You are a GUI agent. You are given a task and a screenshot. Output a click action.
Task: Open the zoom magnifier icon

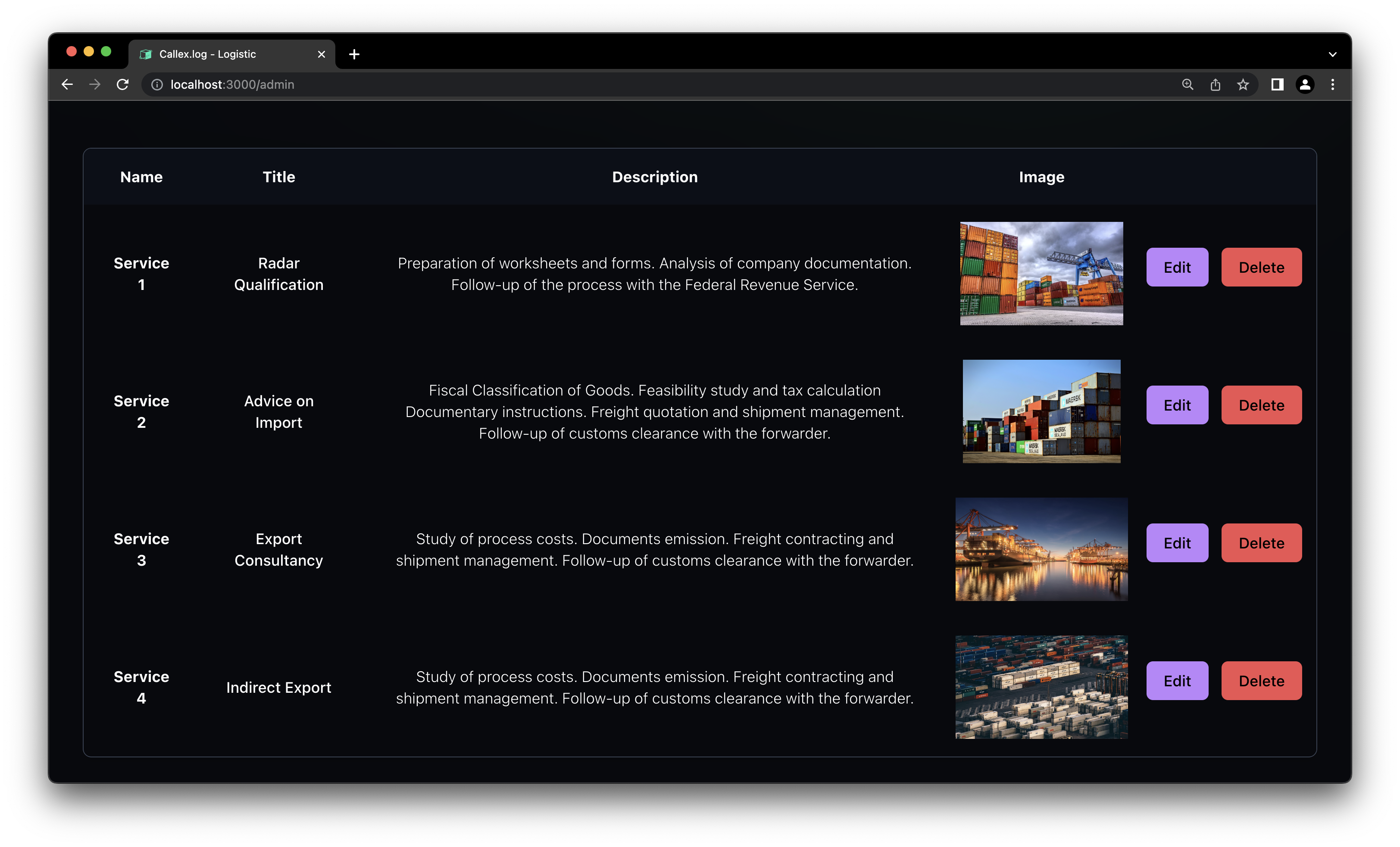1187,84
